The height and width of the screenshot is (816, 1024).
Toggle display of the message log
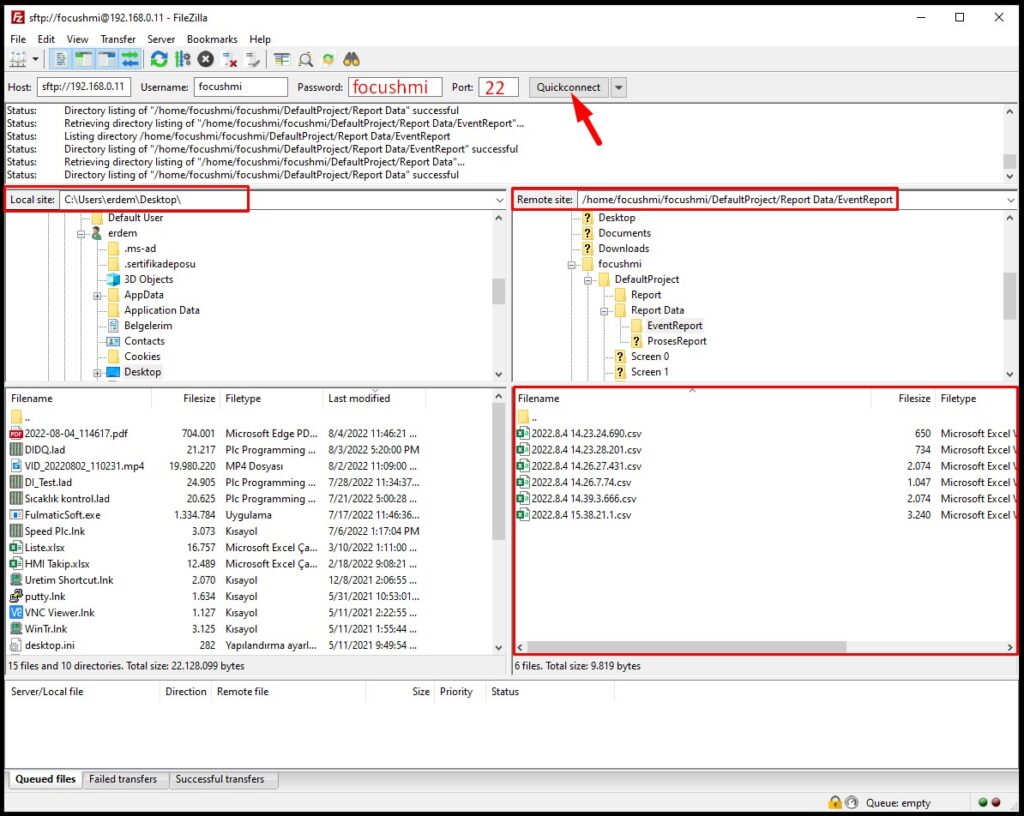click(63, 59)
